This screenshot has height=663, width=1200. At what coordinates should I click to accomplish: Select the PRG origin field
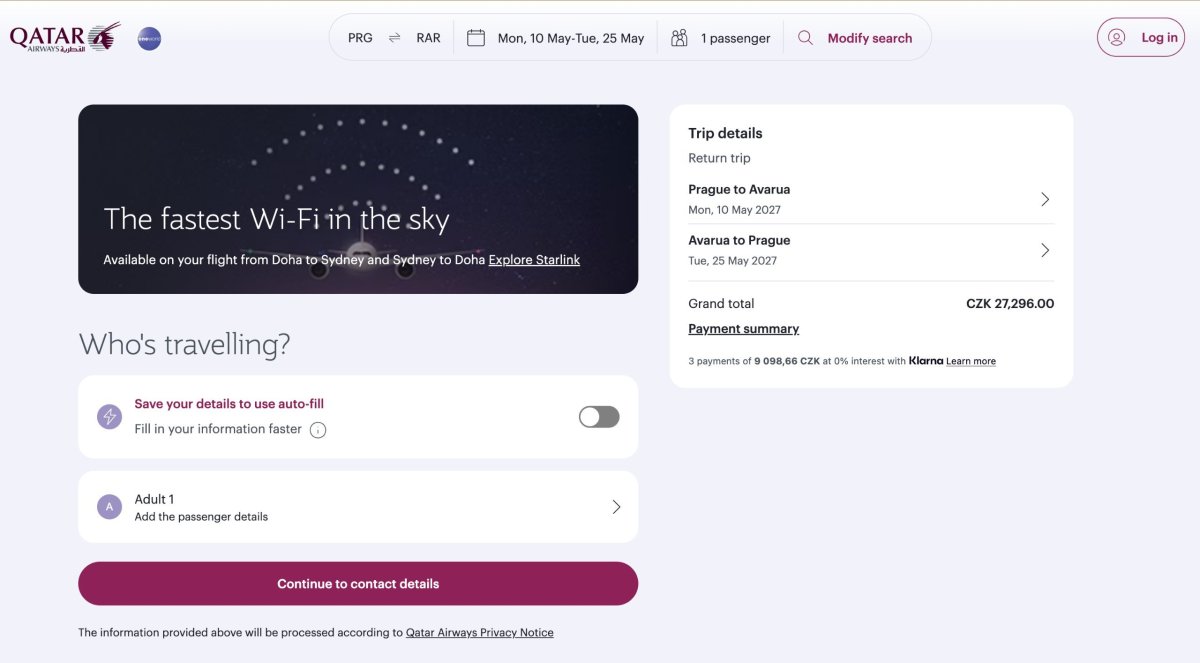tap(360, 38)
